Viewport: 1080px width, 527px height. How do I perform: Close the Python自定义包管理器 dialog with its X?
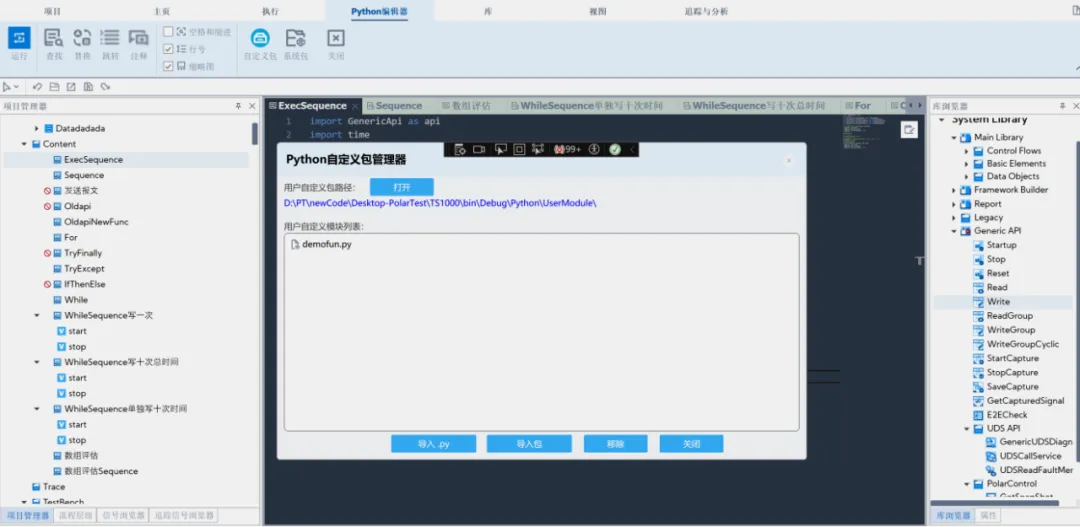pos(789,161)
